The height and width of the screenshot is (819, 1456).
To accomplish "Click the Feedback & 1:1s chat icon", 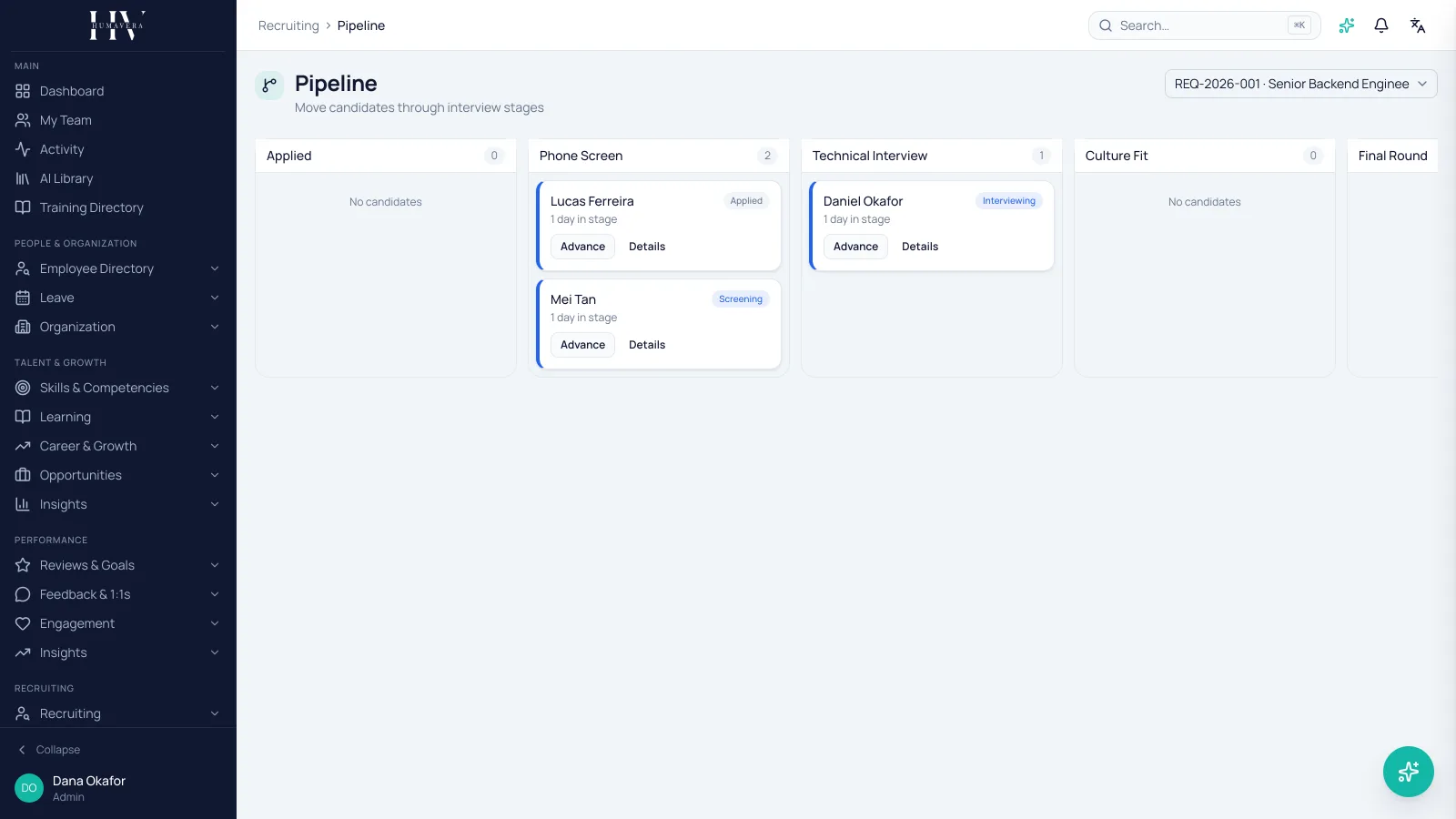I will [23, 594].
